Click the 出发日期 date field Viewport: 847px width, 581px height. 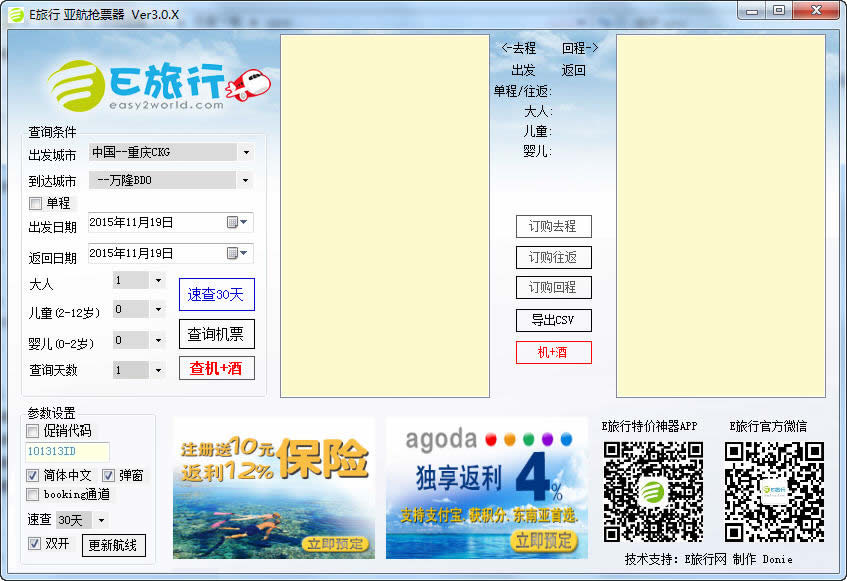(x=170, y=222)
